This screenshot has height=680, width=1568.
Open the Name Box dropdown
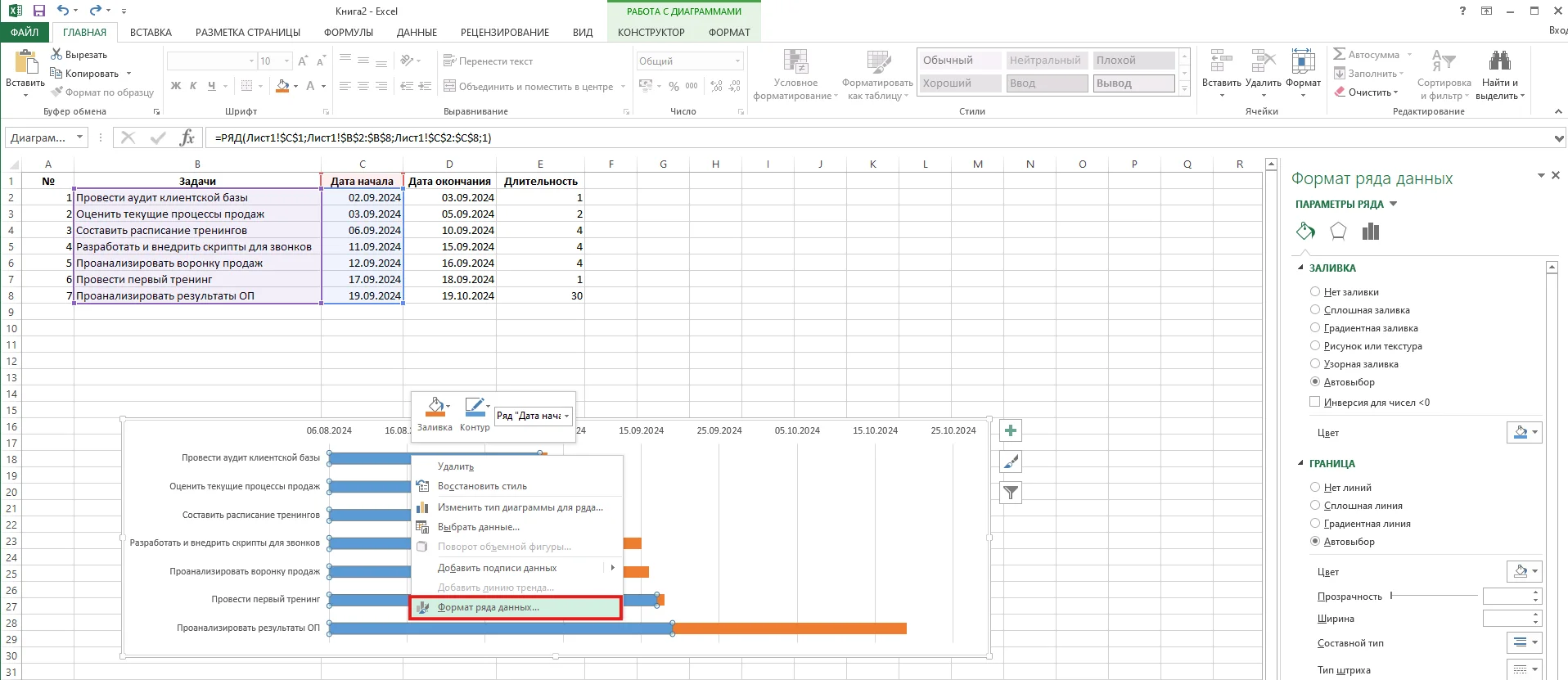tap(79, 137)
